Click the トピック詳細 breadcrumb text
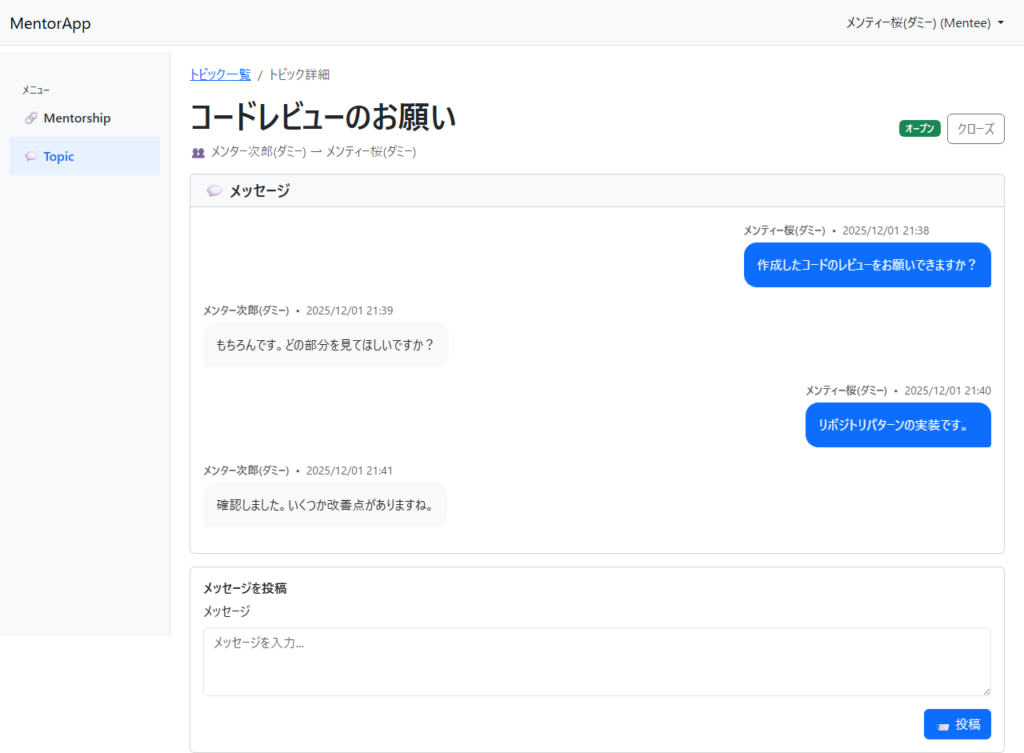Image resolution: width=1024 pixels, height=753 pixels. (299, 74)
